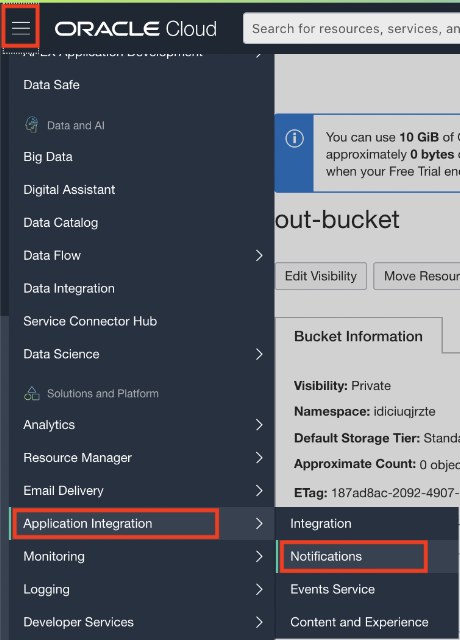The image size is (460, 640).
Task: Expand the Application Integration chevron
Action: click(259, 523)
